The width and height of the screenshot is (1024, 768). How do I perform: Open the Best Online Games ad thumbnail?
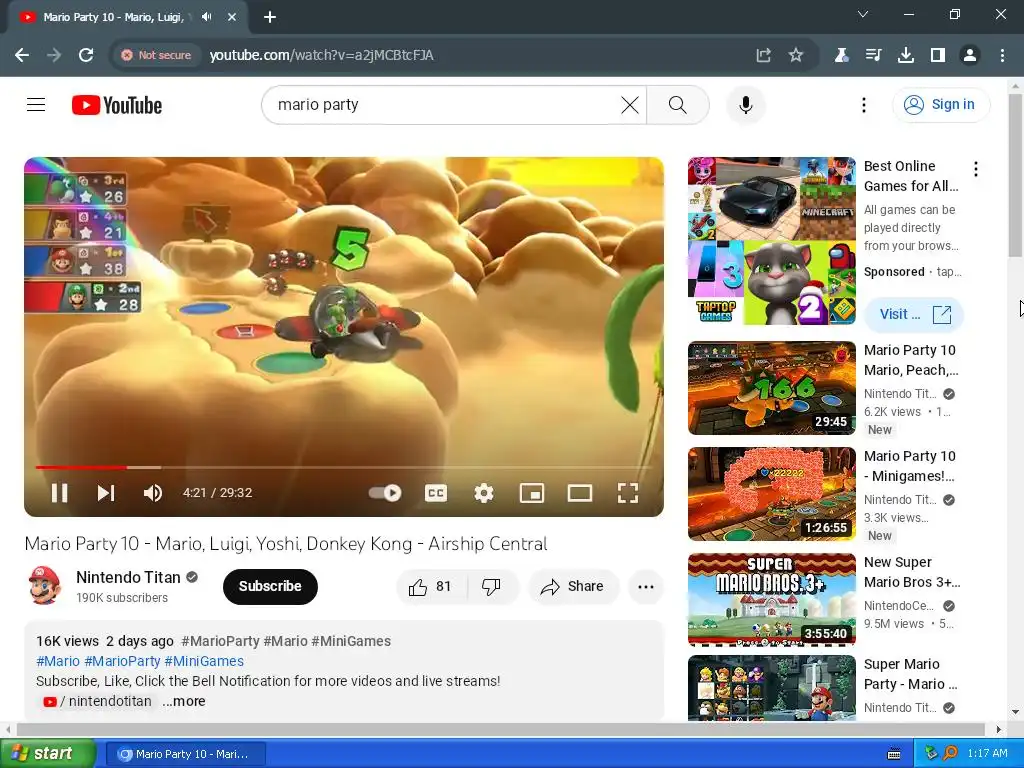pyautogui.click(x=771, y=240)
